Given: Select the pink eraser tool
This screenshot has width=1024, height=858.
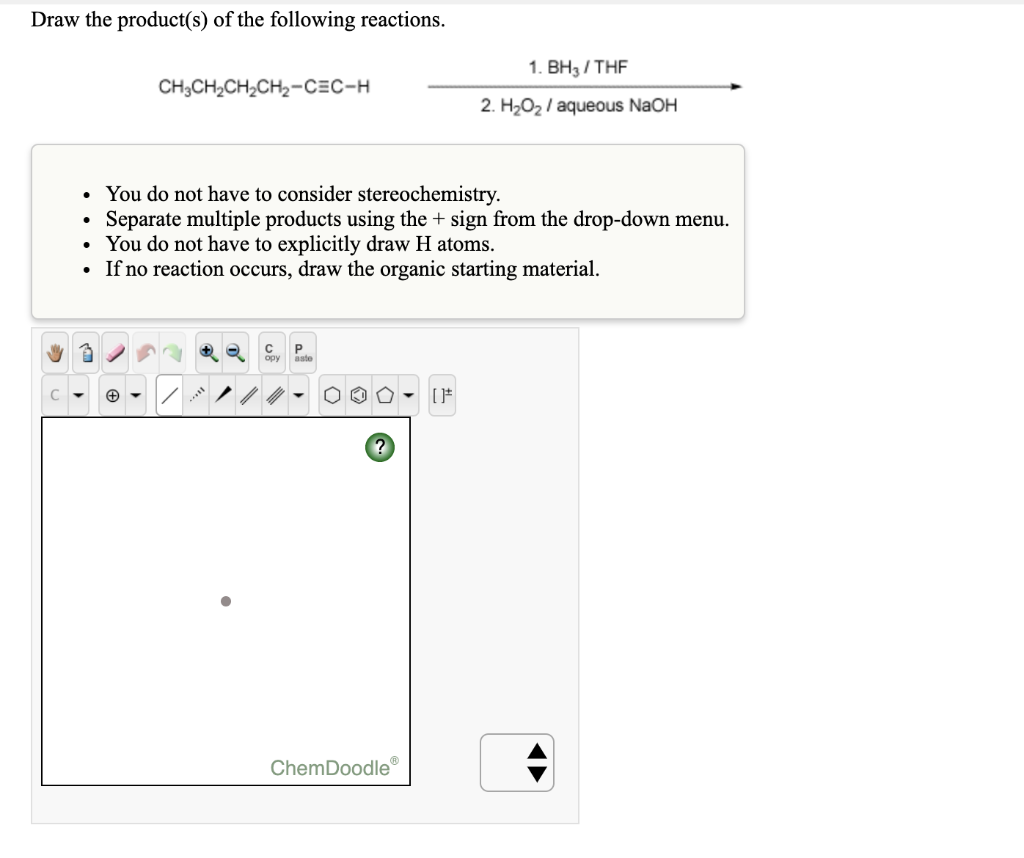Looking at the screenshot, I should 115,351.
